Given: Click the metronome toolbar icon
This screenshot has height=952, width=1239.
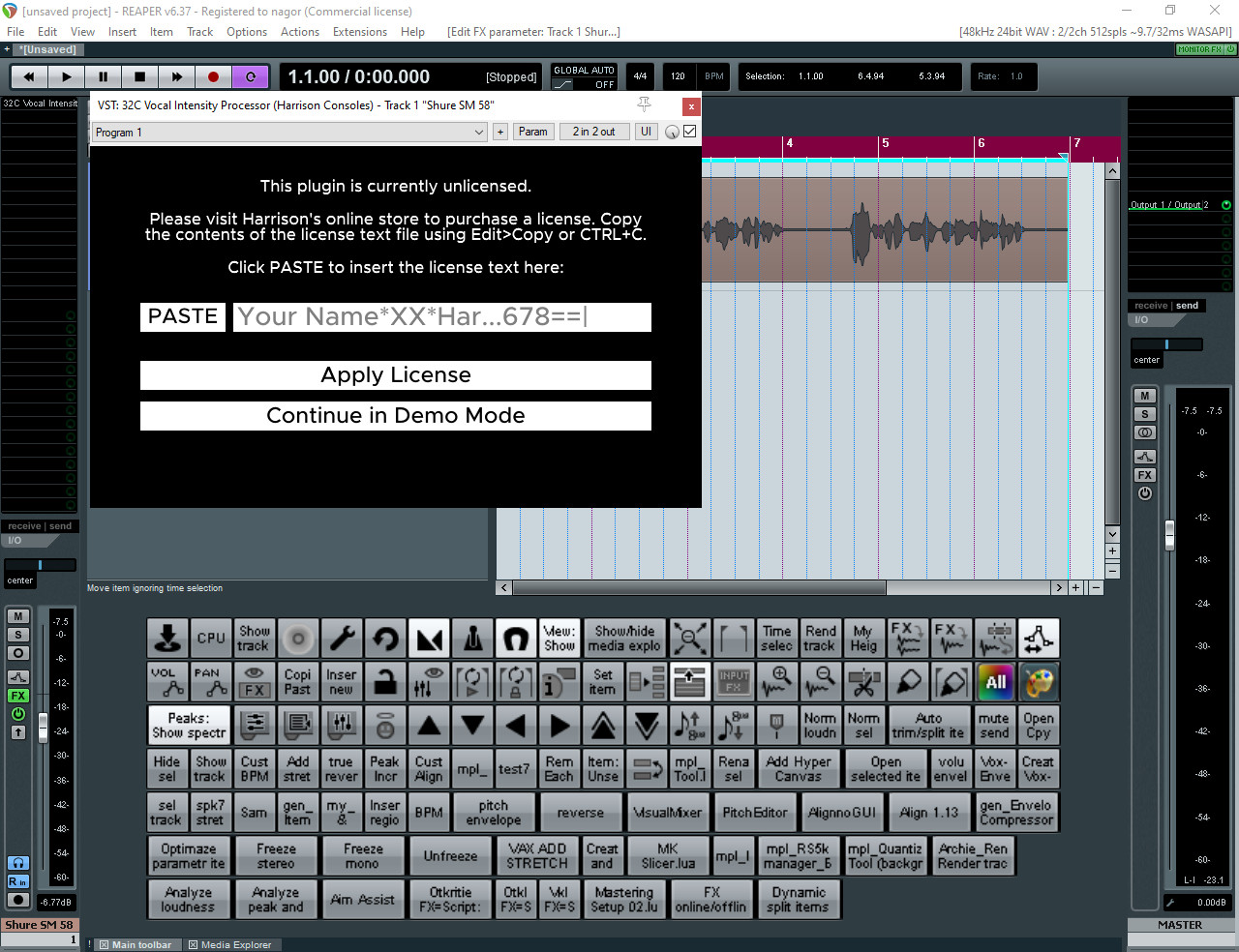Looking at the screenshot, I should pyautogui.click(x=472, y=639).
